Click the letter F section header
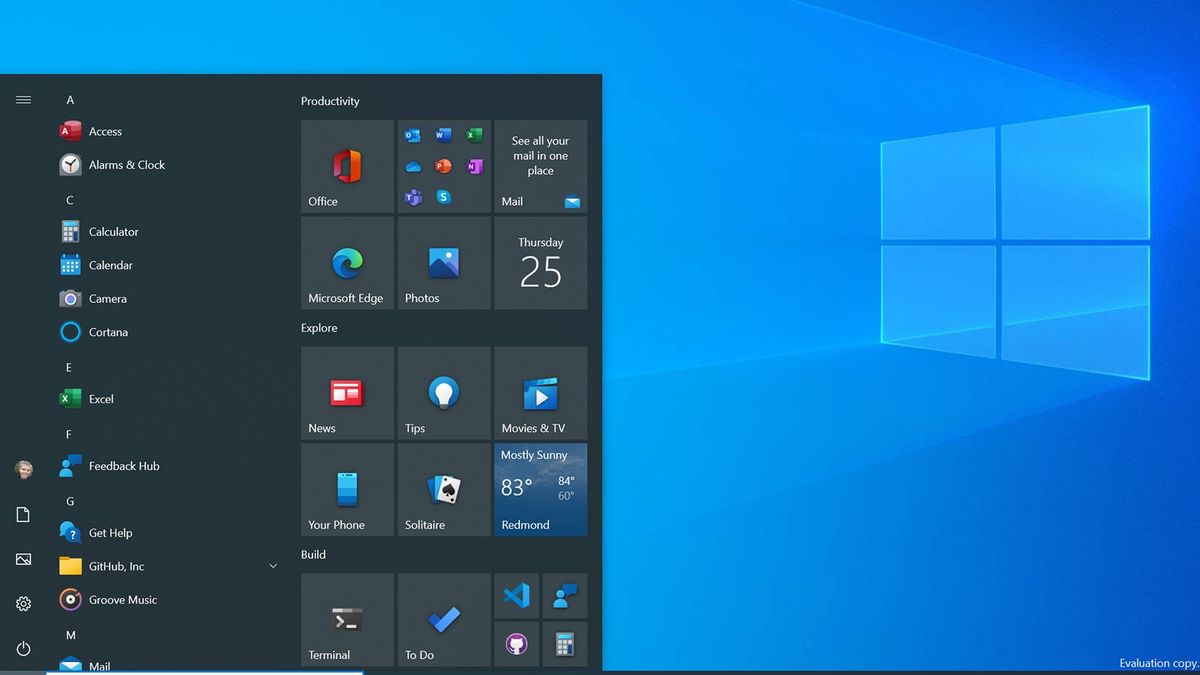The image size is (1200, 675). [69, 434]
